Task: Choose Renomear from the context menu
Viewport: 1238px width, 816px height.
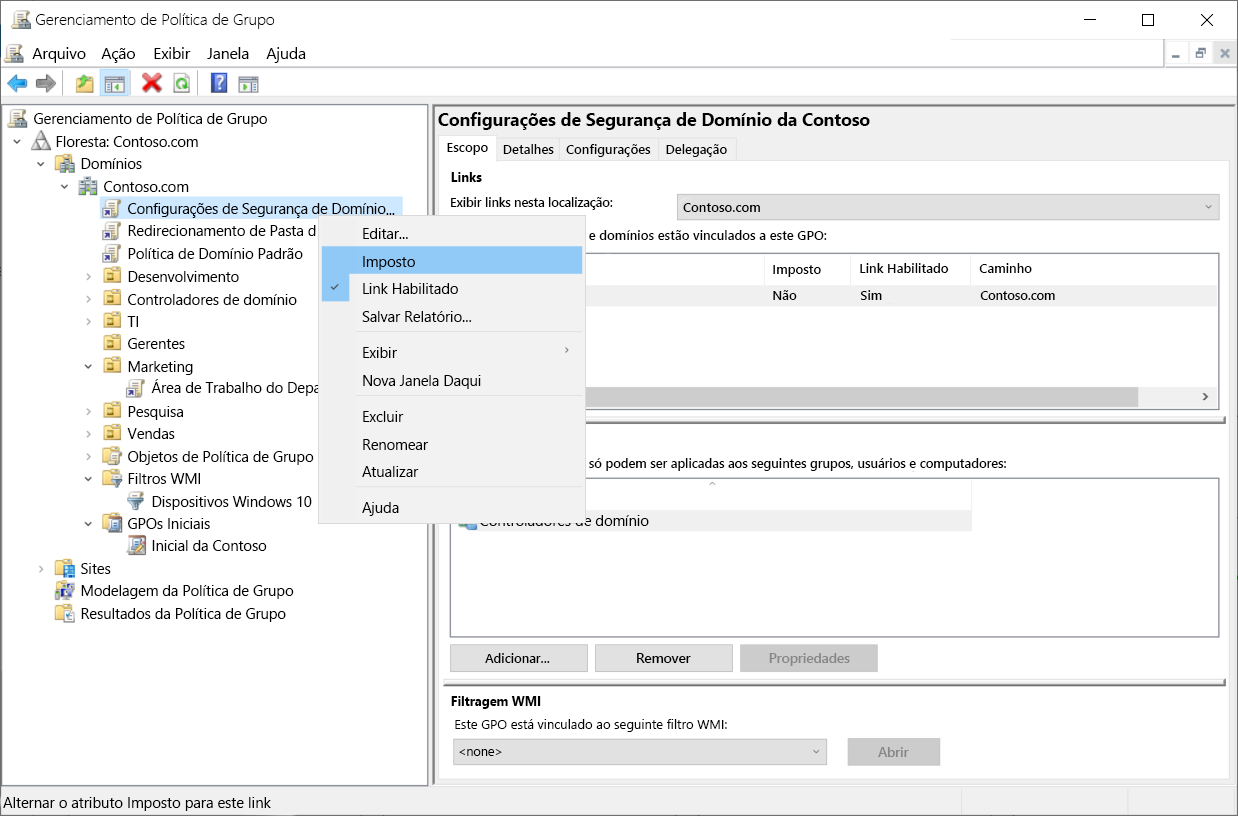Action: pos(451,445)
